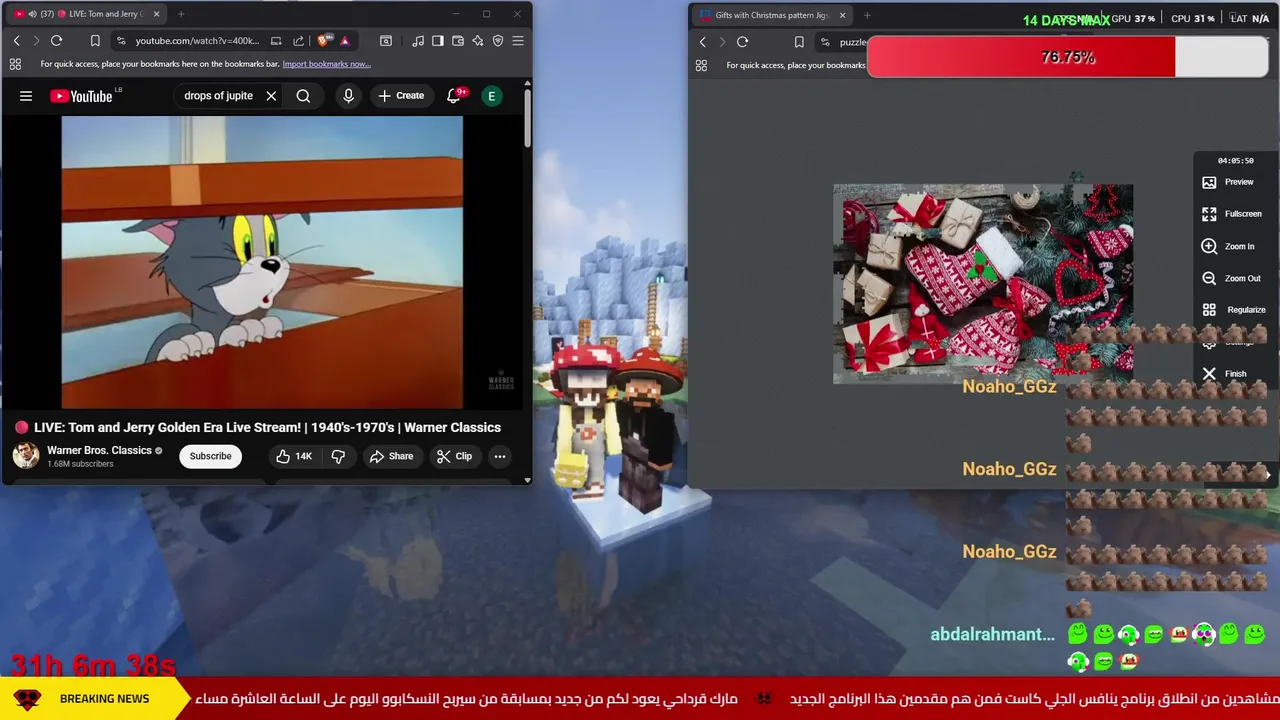Toggle the browser sidebar panel
This screenshot has height=720, width=1280.
[x=437, y=41]
